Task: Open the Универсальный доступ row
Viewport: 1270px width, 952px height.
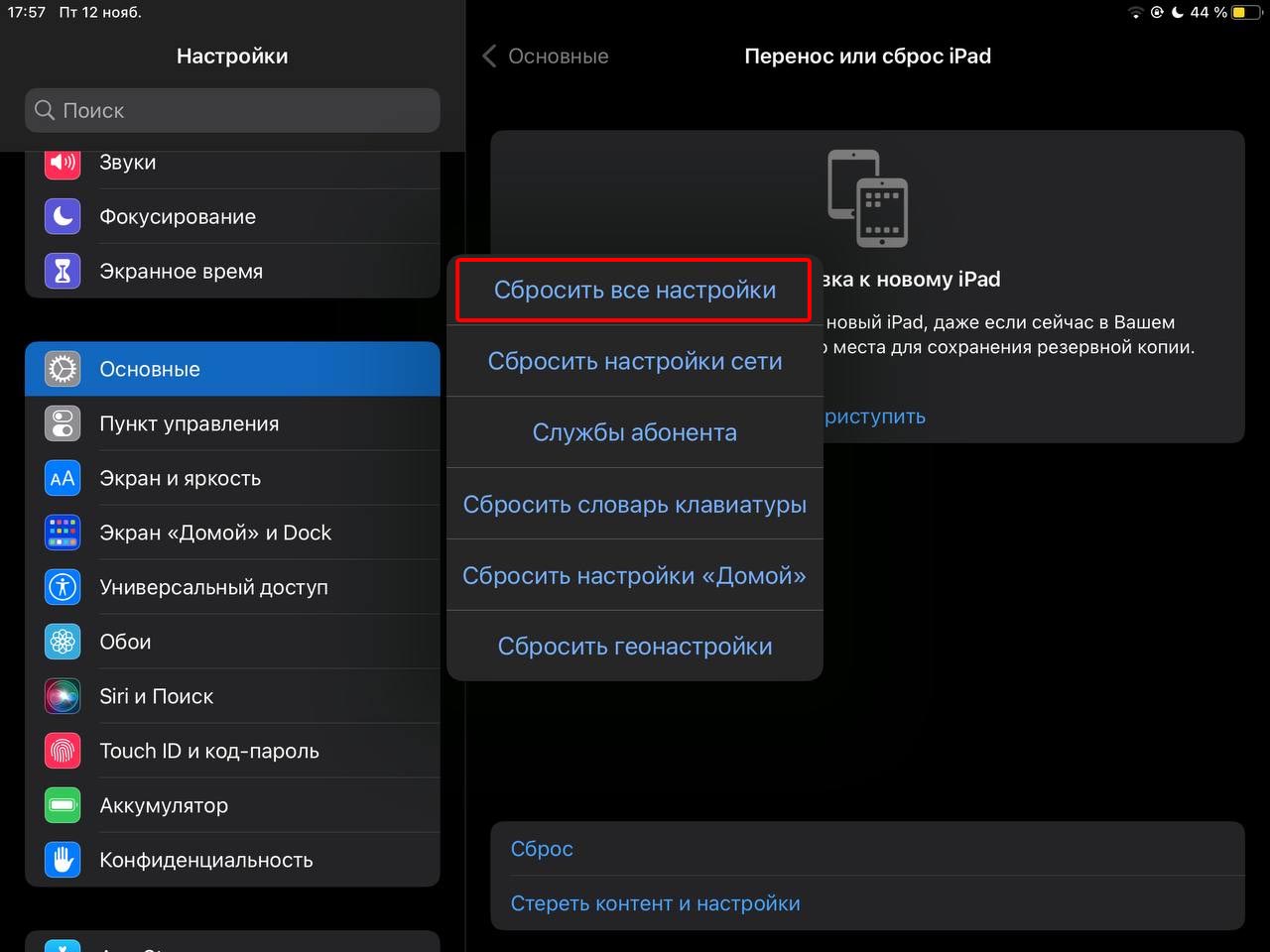Action: pos(232,587)
